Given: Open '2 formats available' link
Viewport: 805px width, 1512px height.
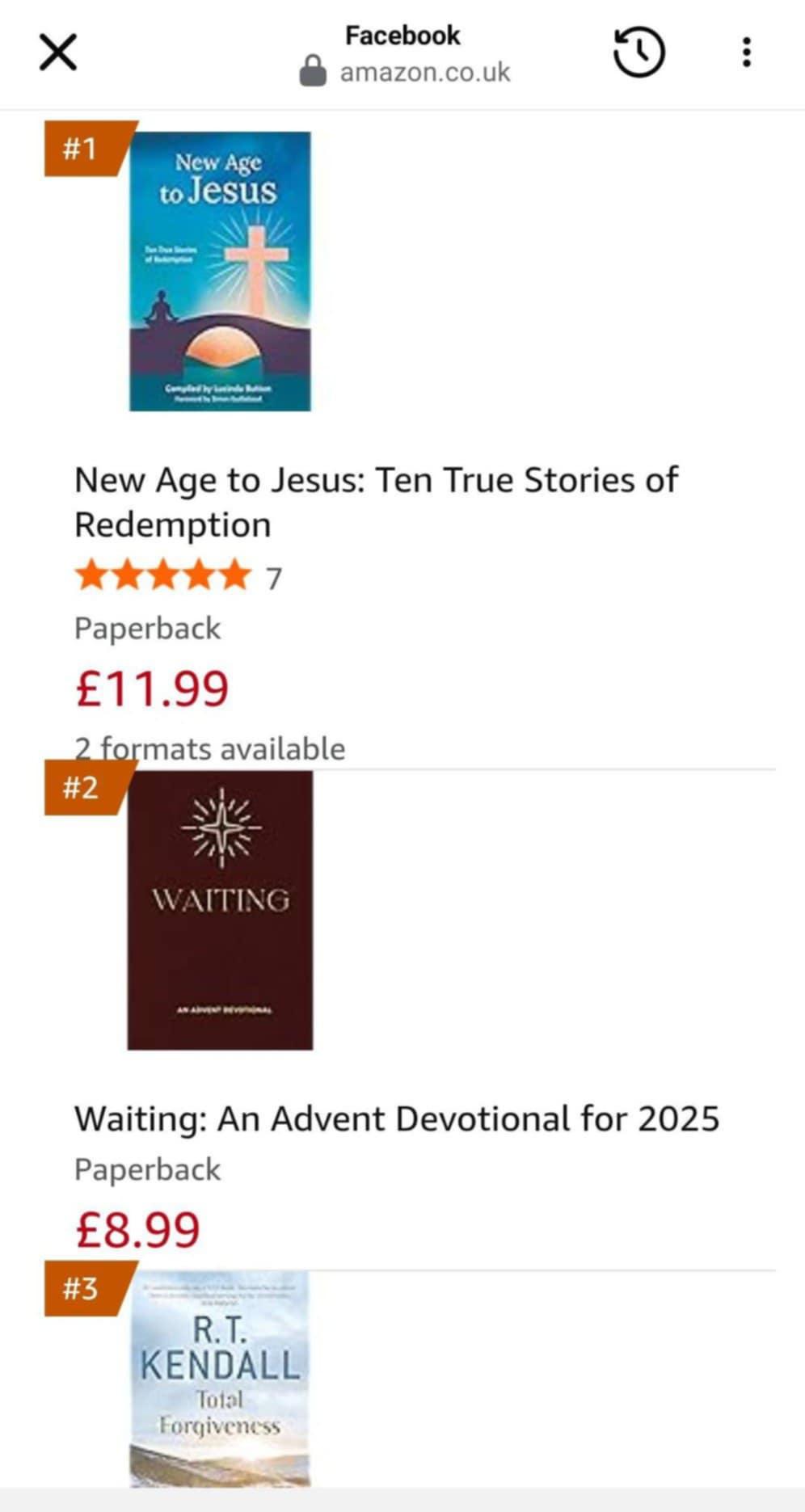Looking at the screenshot, I should coord(210,749).
